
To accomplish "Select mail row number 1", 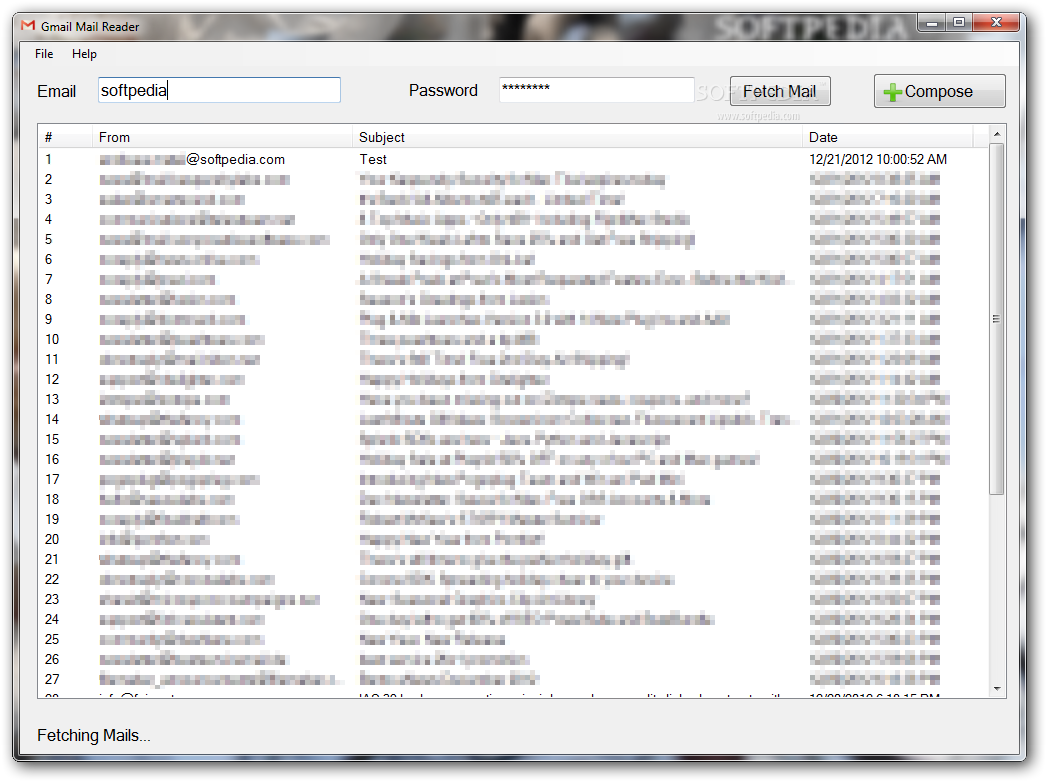I will click(513, 160).
